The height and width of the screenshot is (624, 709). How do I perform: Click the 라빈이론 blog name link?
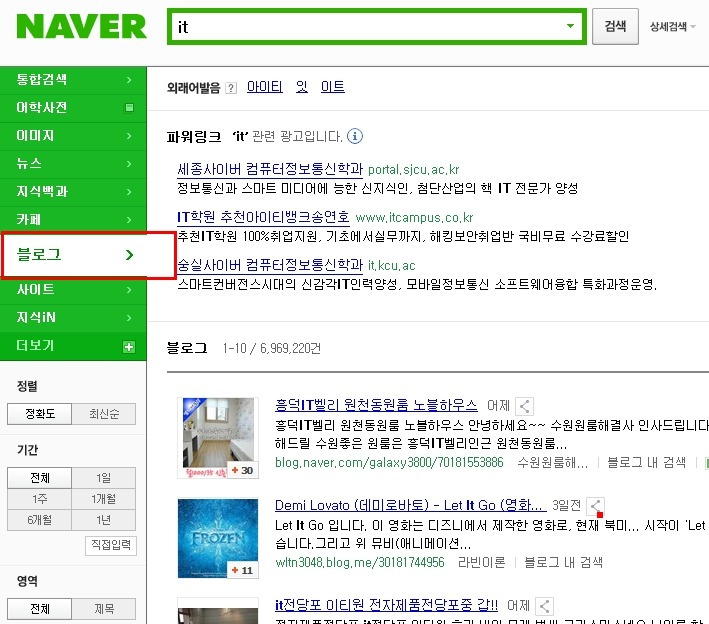click(482, 563)
